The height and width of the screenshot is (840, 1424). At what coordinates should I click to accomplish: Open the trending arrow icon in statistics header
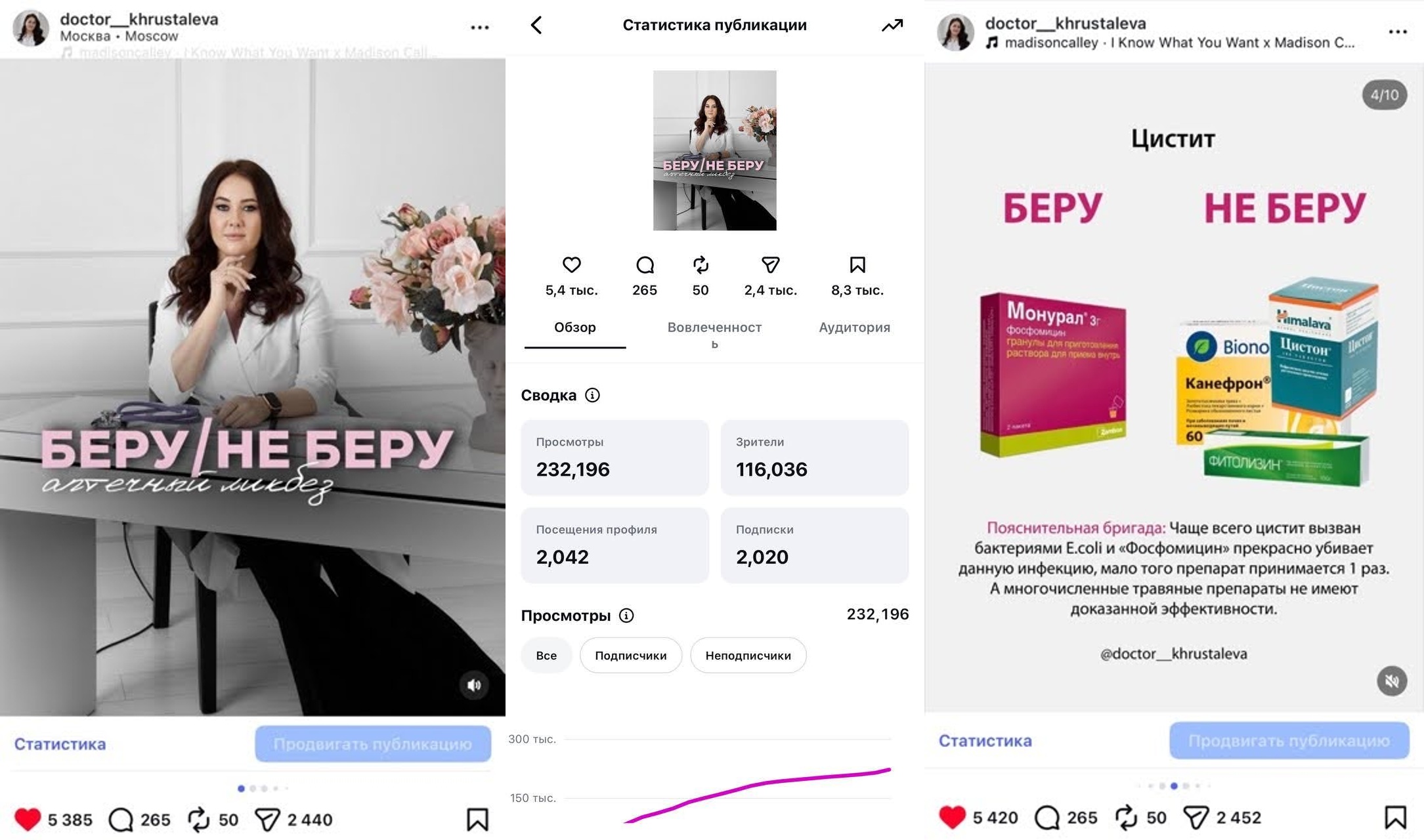[892, 25]
